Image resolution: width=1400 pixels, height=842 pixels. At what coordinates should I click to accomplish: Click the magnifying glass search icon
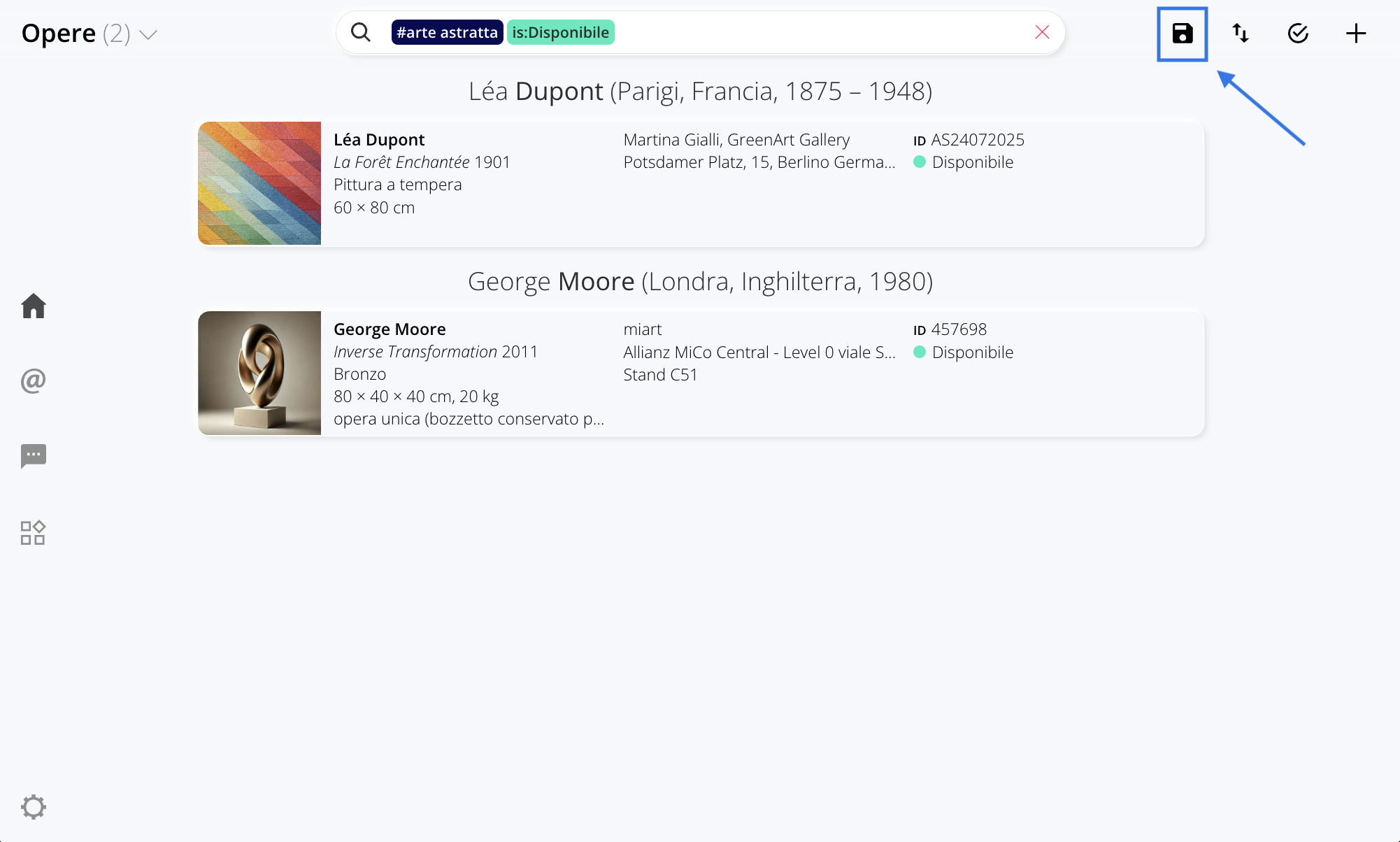361,32
